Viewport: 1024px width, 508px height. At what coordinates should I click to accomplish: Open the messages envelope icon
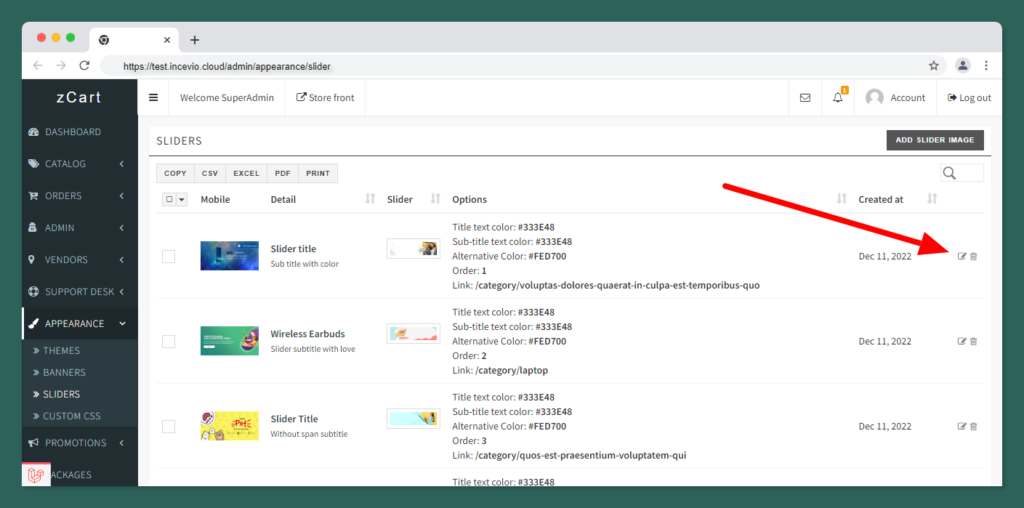805,98
